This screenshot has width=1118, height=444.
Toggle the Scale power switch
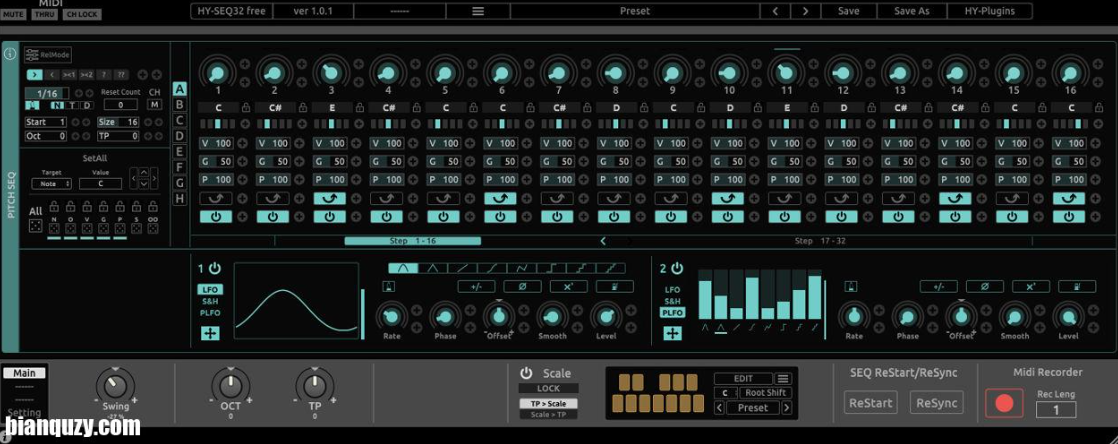[526, 373]
